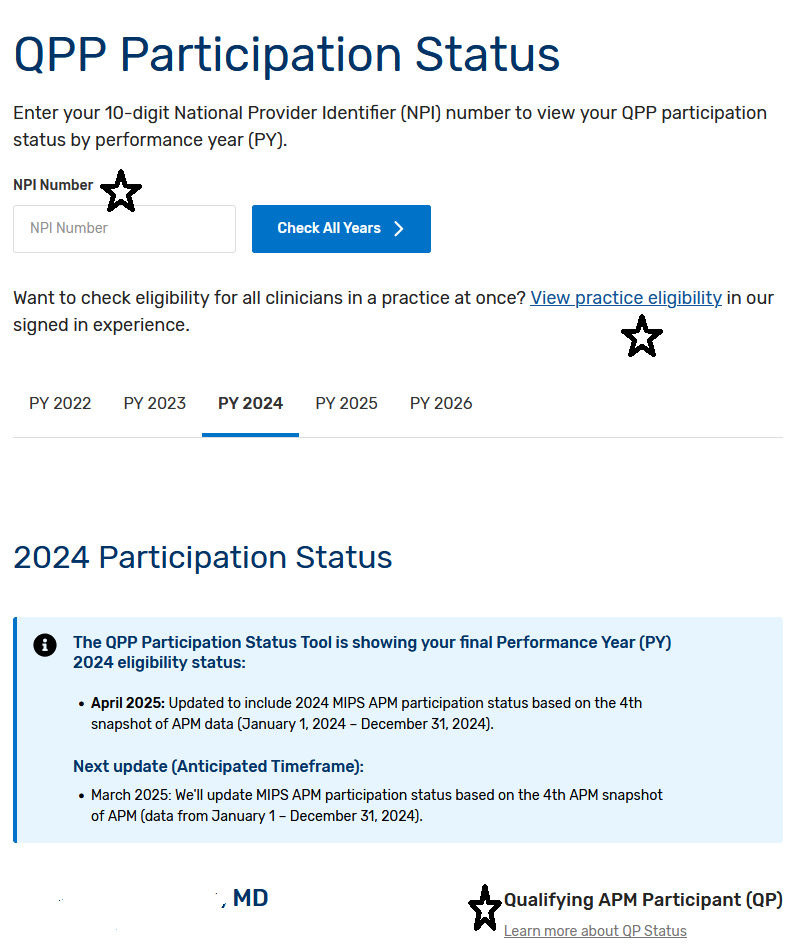Click the star next to Qualifying APM Participant
Viewport: 808px width, 949px height.
pos(485,907)
